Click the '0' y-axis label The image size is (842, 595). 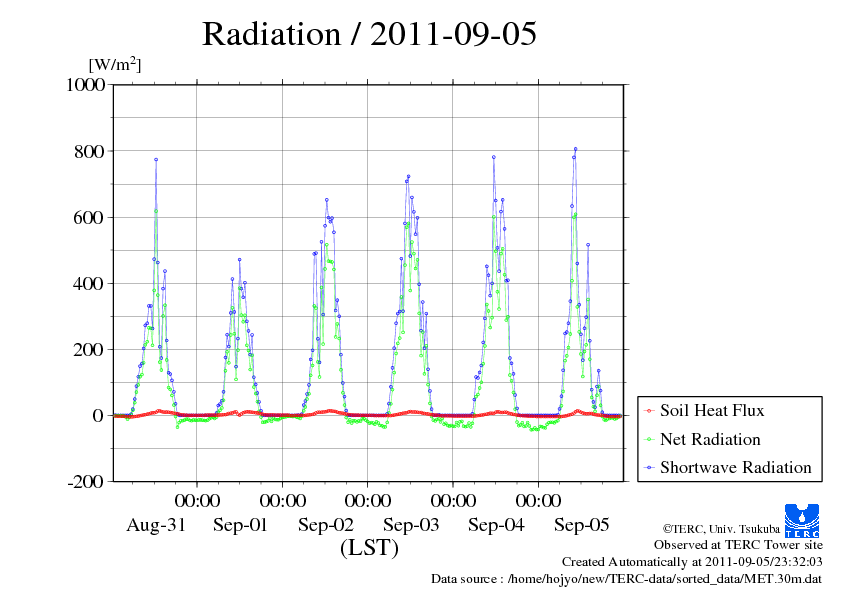(98, 416)
